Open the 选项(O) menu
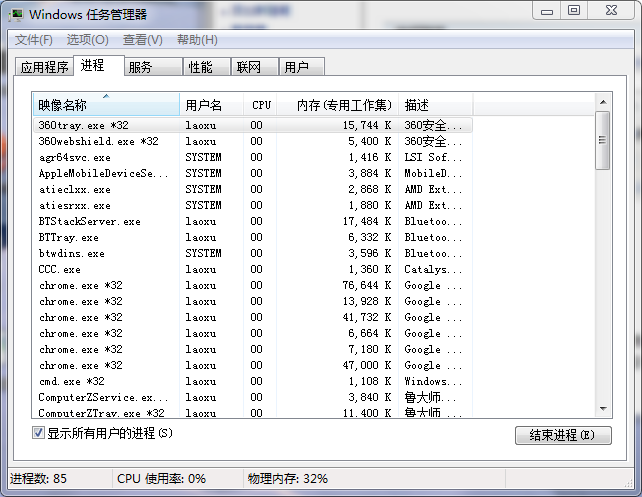Screen dimensions: 642x497 tap(88, 40)
